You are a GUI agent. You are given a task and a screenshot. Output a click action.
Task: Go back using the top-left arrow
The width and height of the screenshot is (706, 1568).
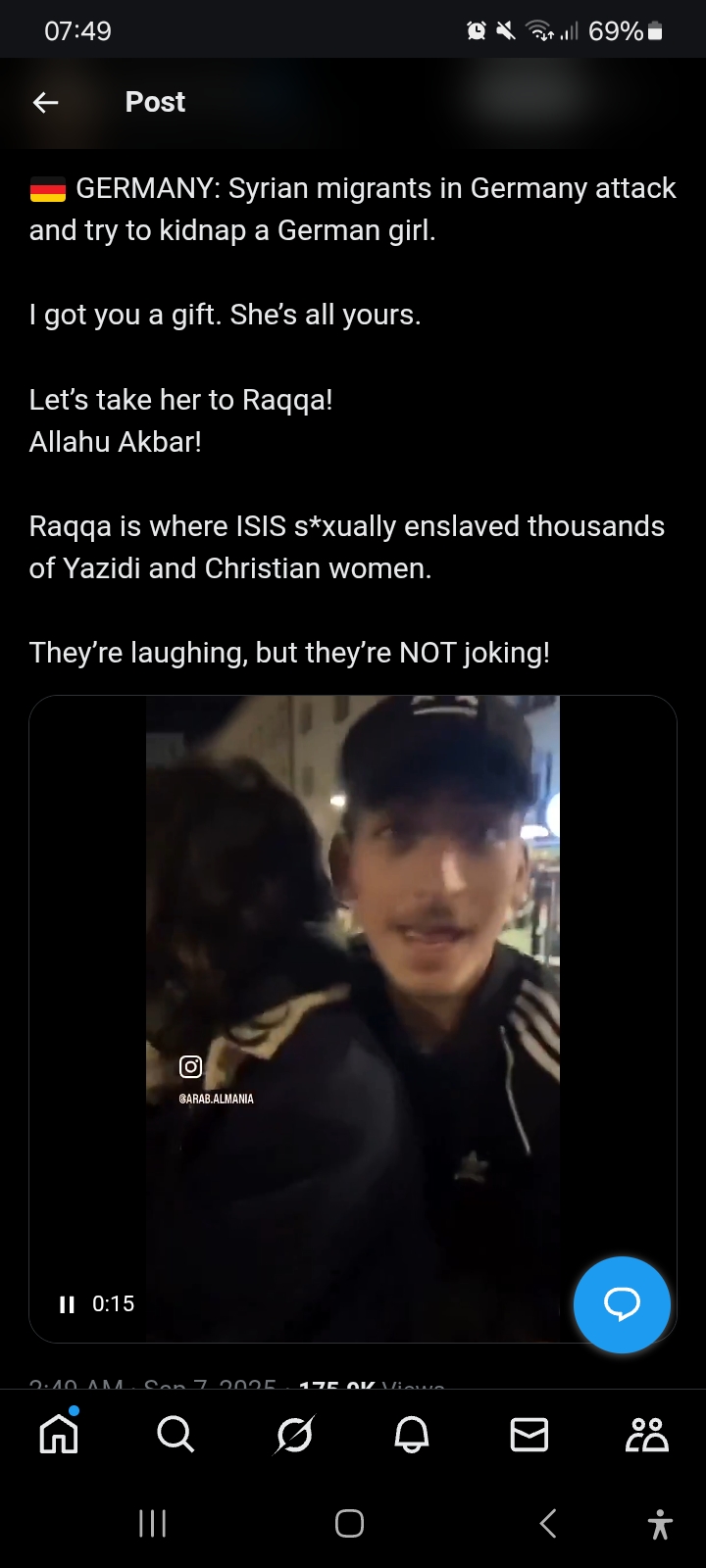point(46,102)
